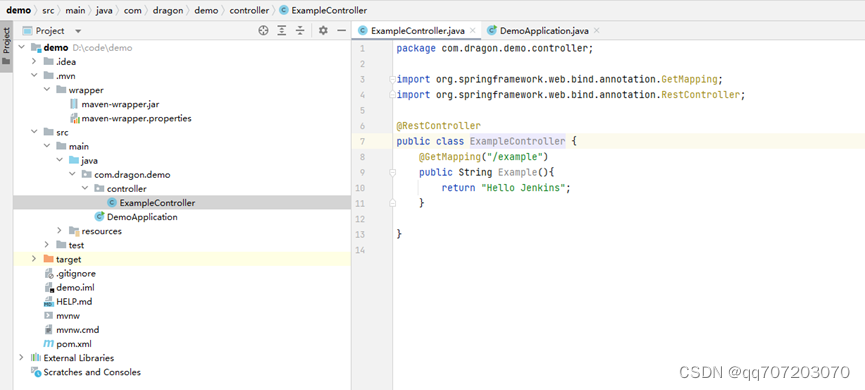Image resolution: width=865 pixels, height=390 pixels.
Task: Open Project panel settings gear
Action: pos(323,31)
